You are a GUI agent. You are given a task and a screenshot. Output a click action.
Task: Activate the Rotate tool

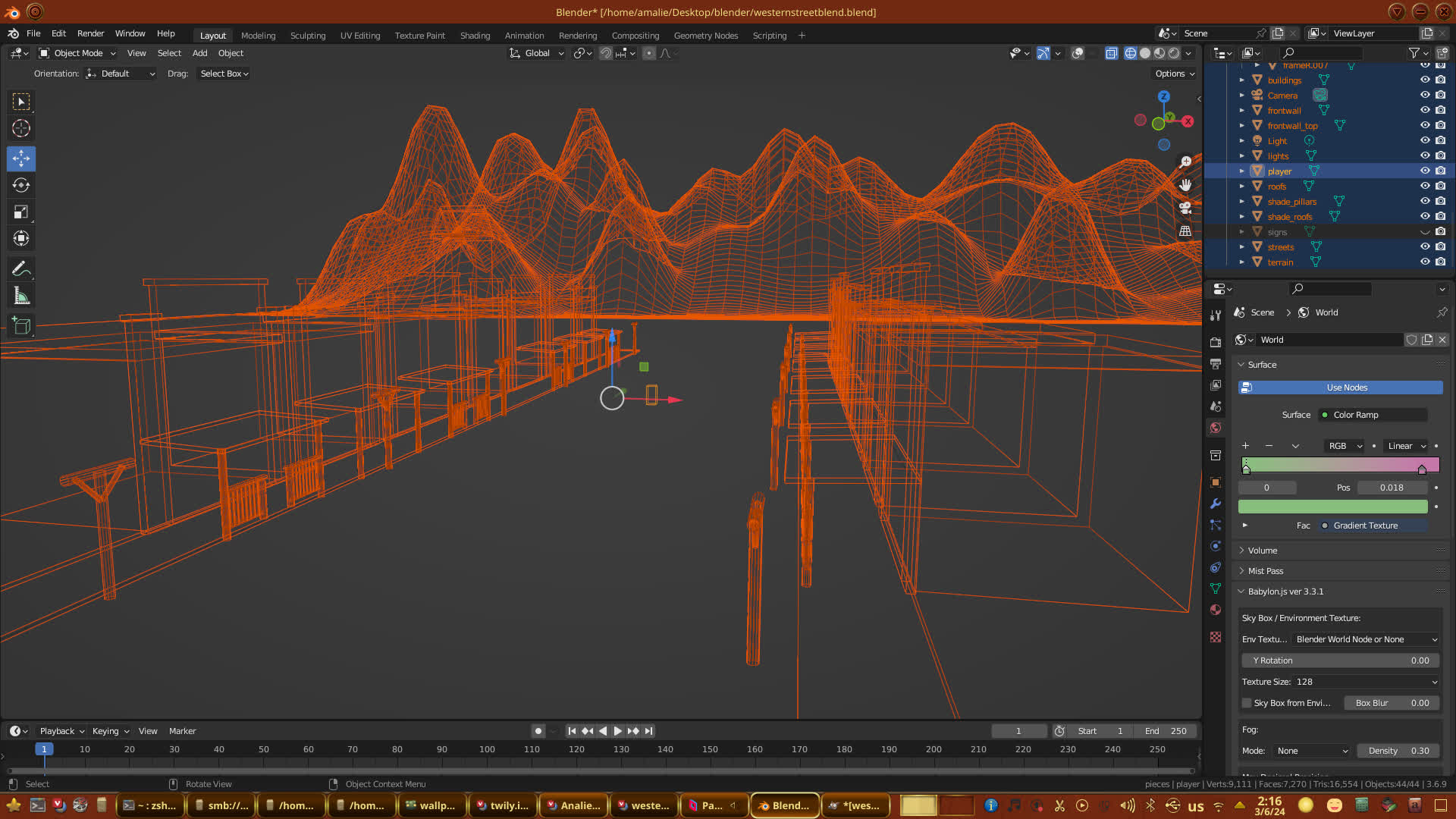[x=21, y=185]
